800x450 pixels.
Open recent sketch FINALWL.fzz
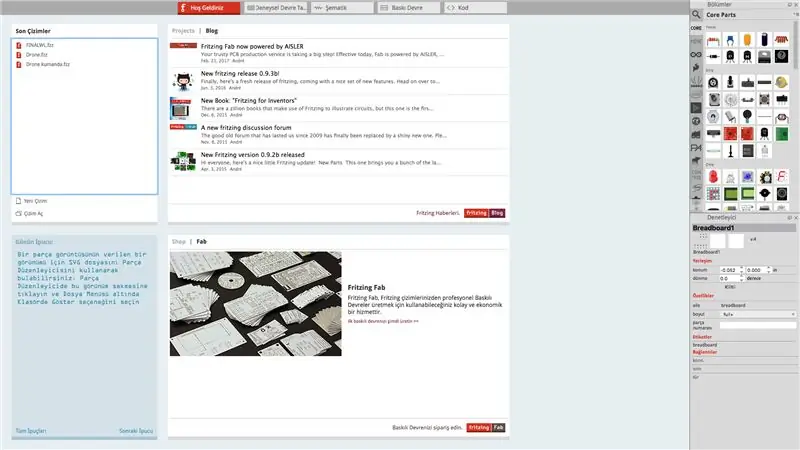point(40,45)
